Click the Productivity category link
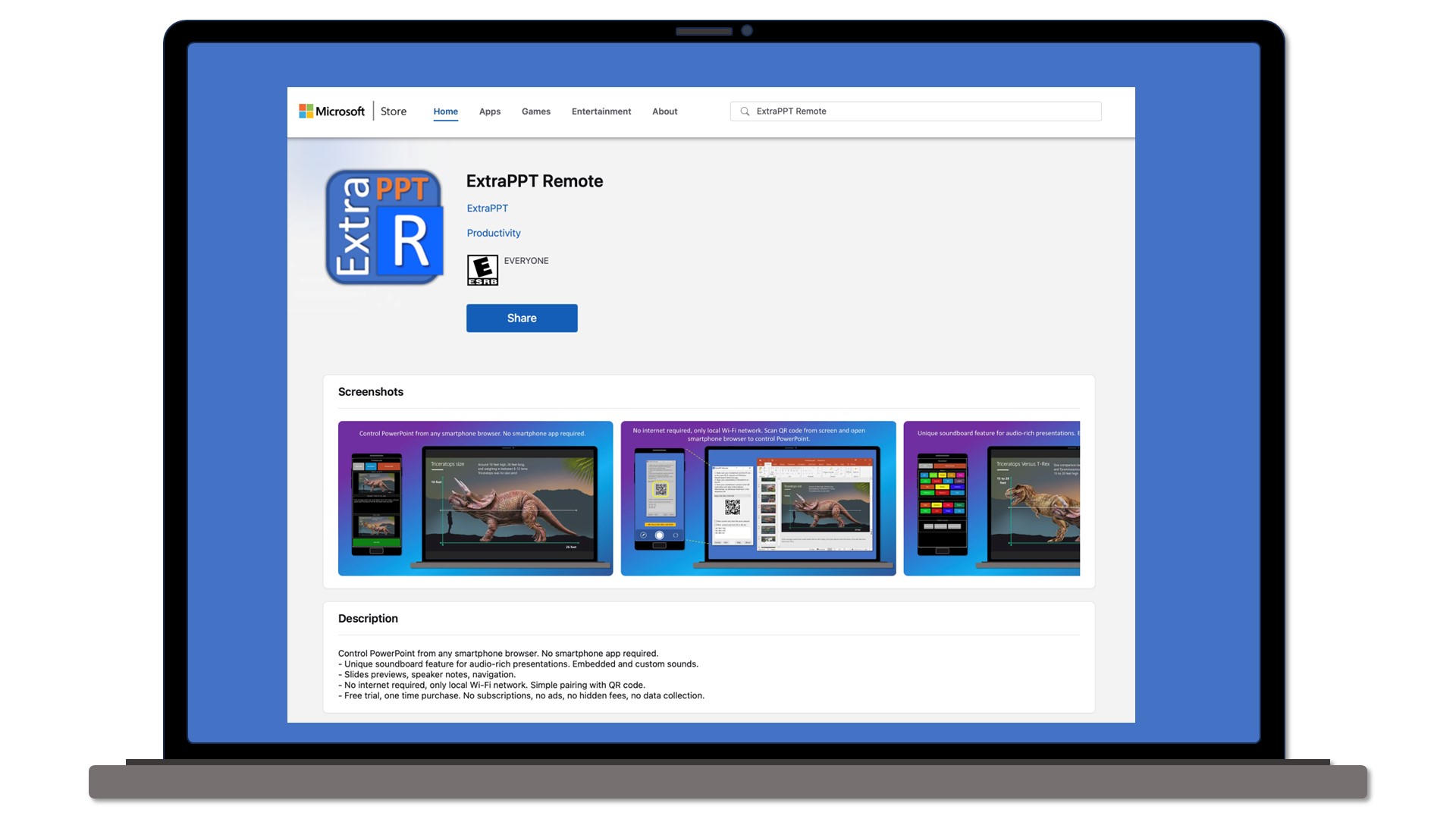This screenshot has width=1456, height=819. coord(493,232)
